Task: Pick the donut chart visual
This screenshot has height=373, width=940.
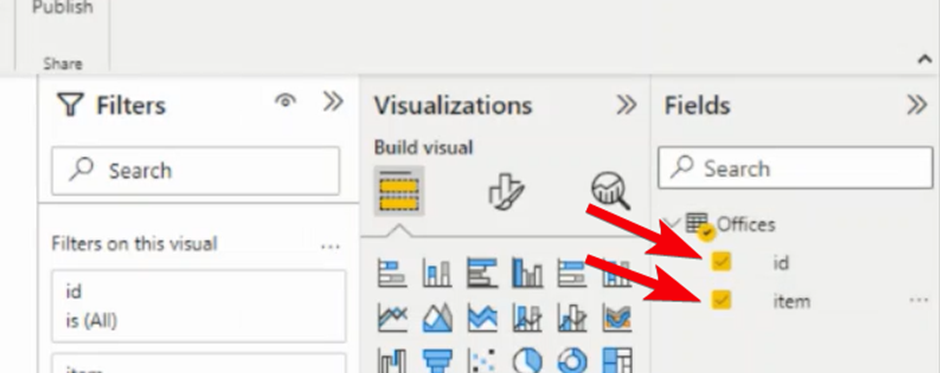Action: (572, 362)
